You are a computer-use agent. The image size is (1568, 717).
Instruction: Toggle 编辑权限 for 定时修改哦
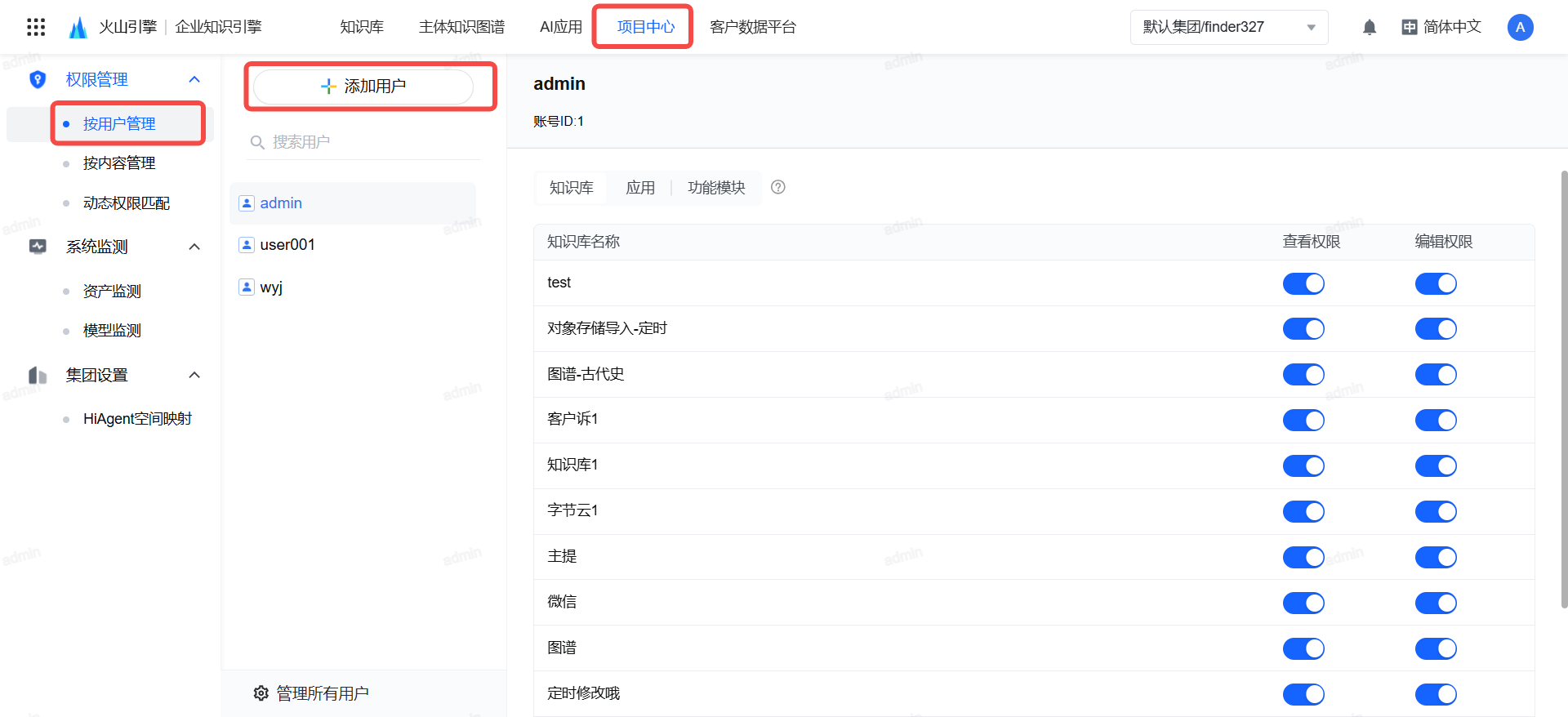point(1436,695)
